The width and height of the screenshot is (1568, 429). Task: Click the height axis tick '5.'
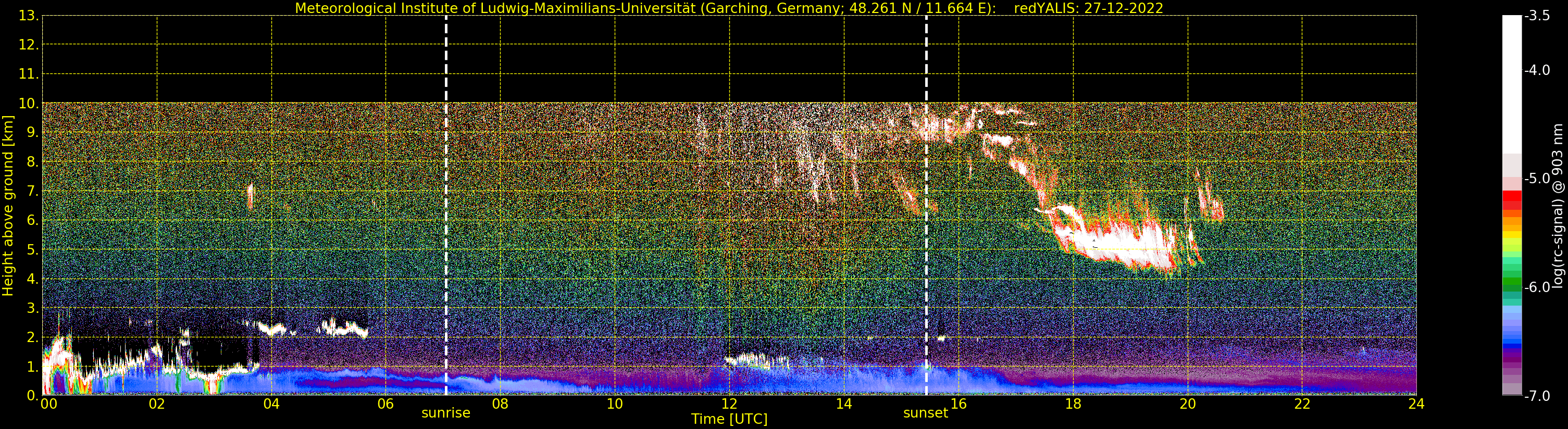[33, 250]
